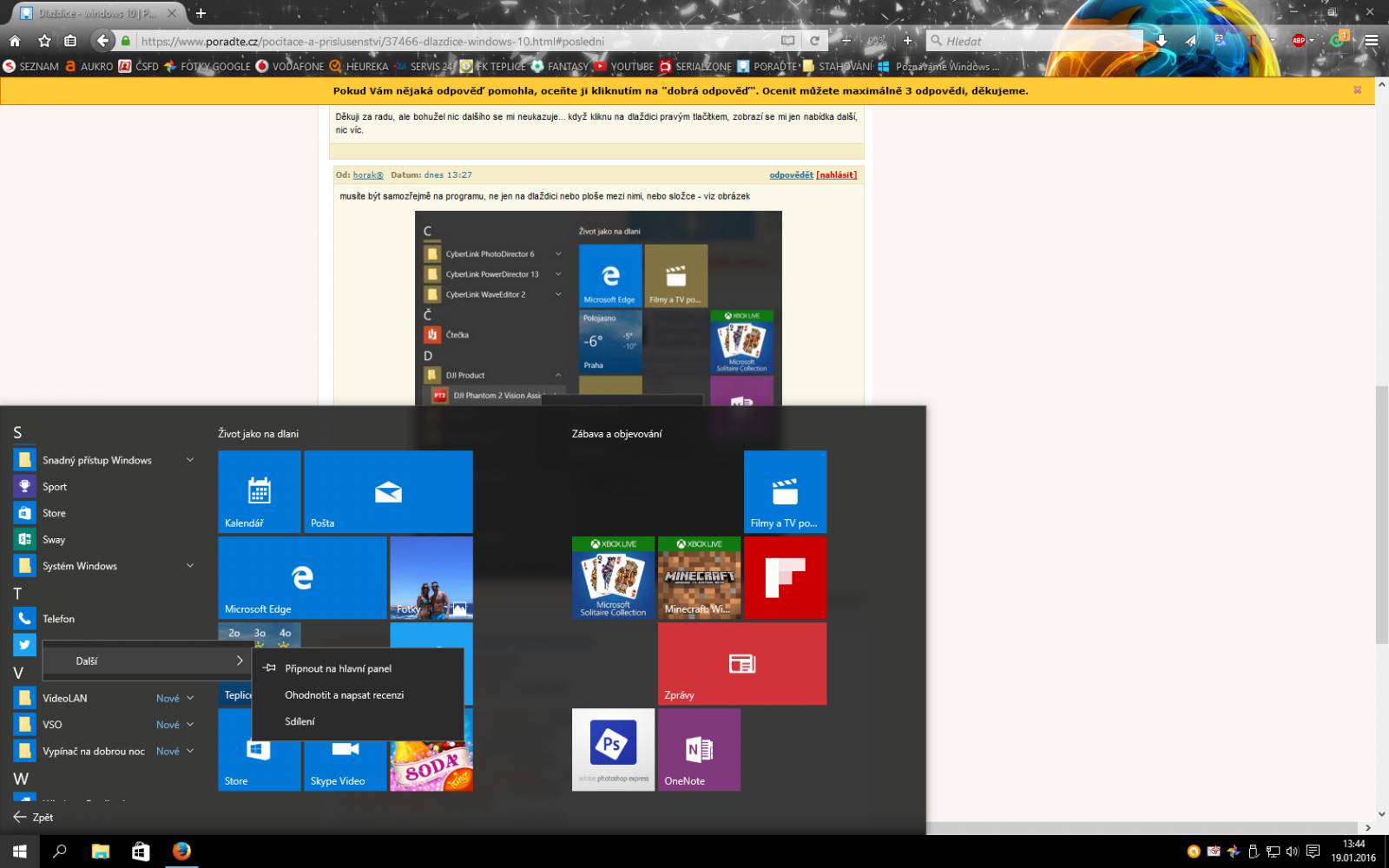Viewport: 1389px width, 868px height.
Task: Open the OneNote tile
Action: (x=699, y=749)
